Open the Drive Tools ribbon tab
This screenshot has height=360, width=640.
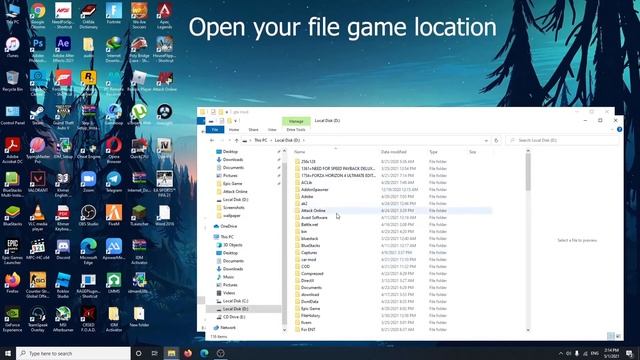tap(296, 130)
